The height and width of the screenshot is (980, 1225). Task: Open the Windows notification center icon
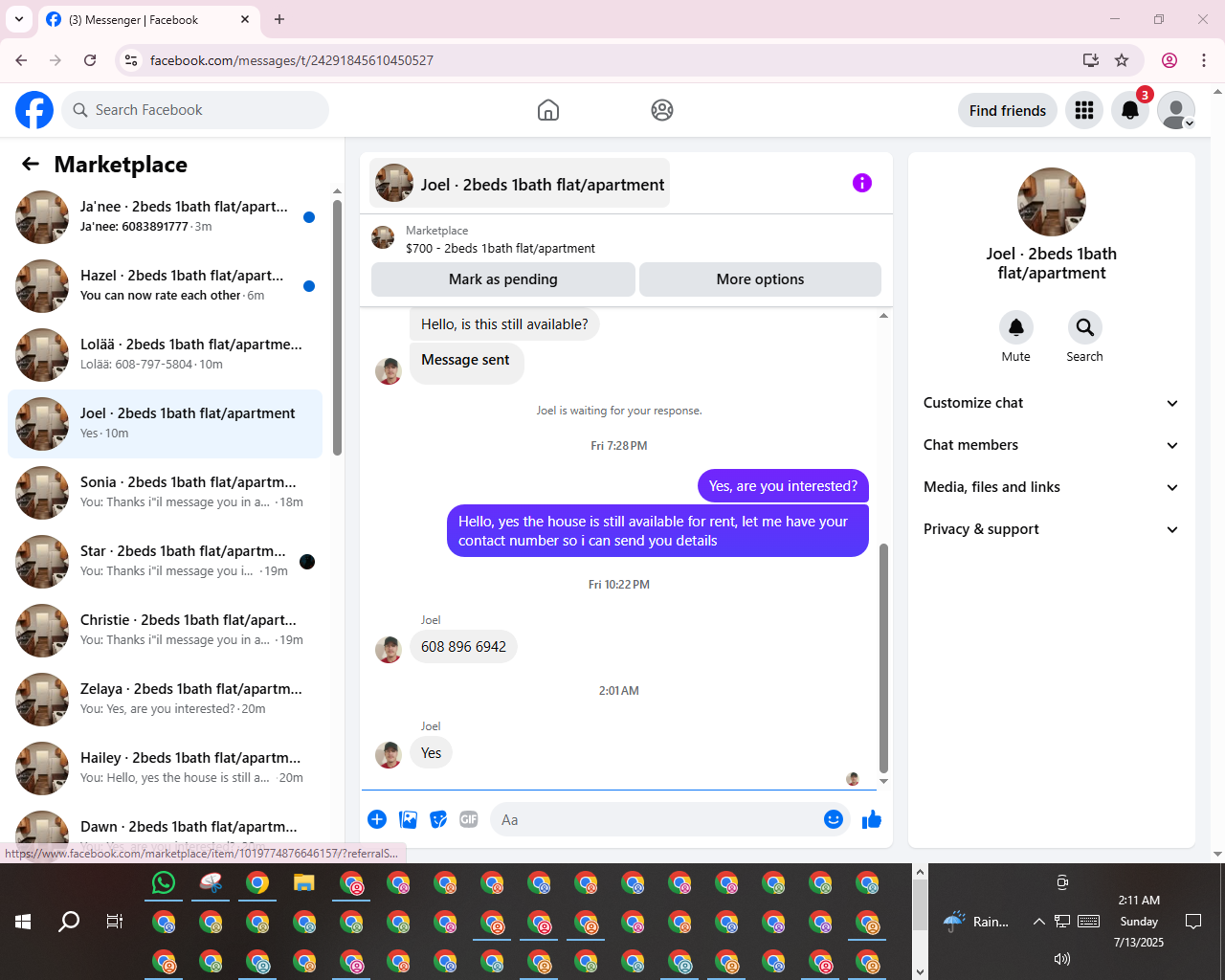click(x=1193, y=922)
